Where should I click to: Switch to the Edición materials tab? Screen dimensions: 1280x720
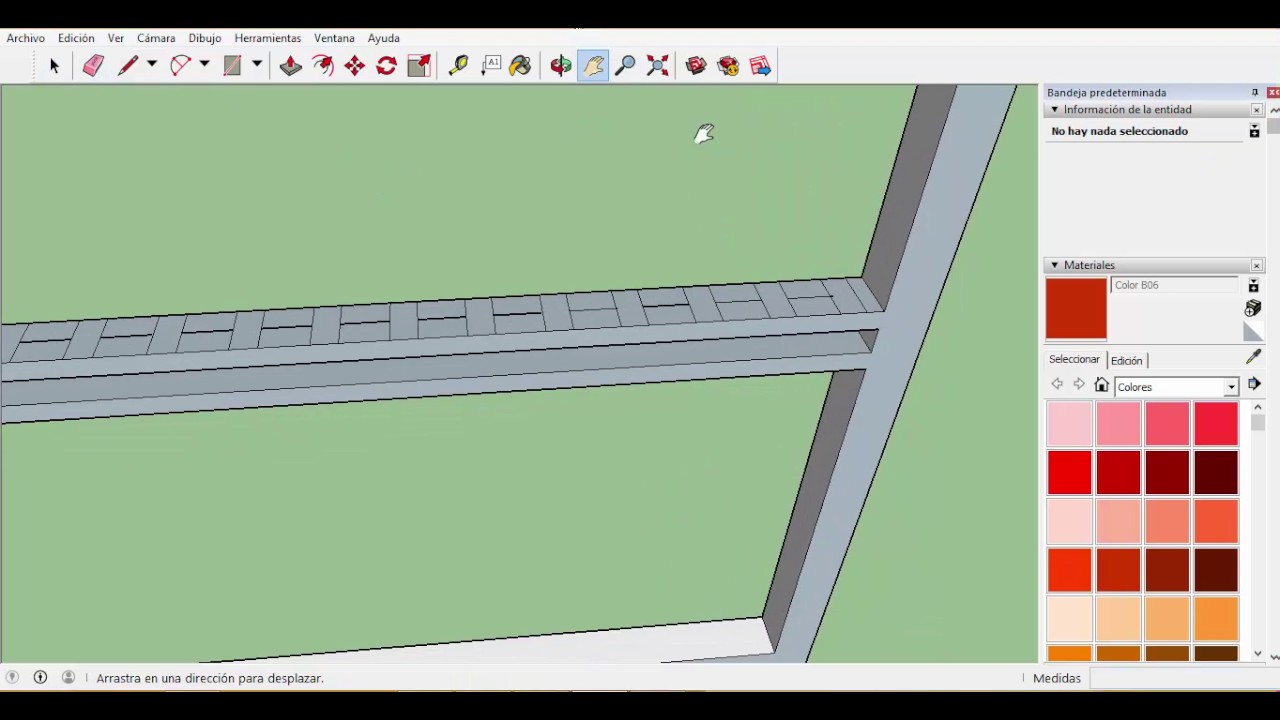click(x=1126, y=360)
